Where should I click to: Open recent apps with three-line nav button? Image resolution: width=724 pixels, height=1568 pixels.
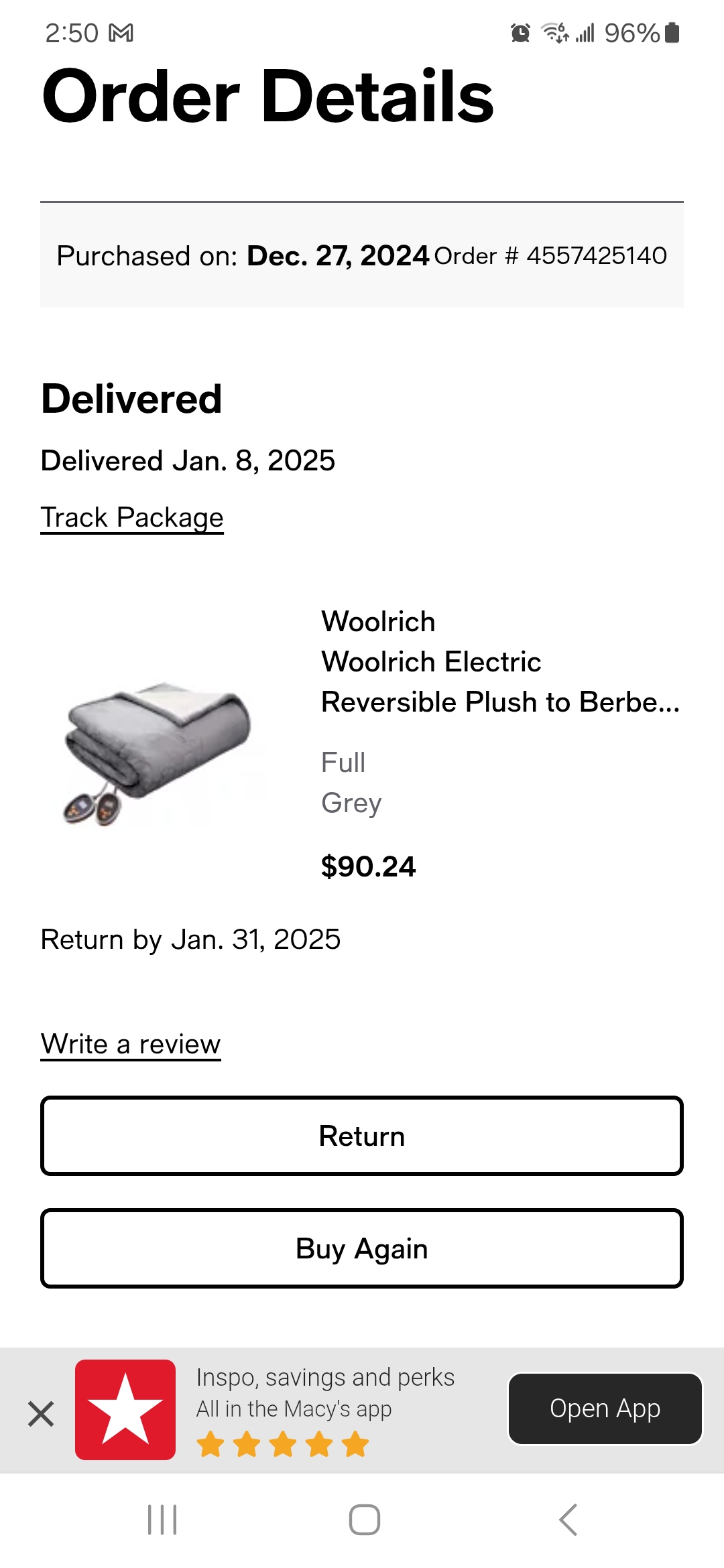pos(162,1519)
